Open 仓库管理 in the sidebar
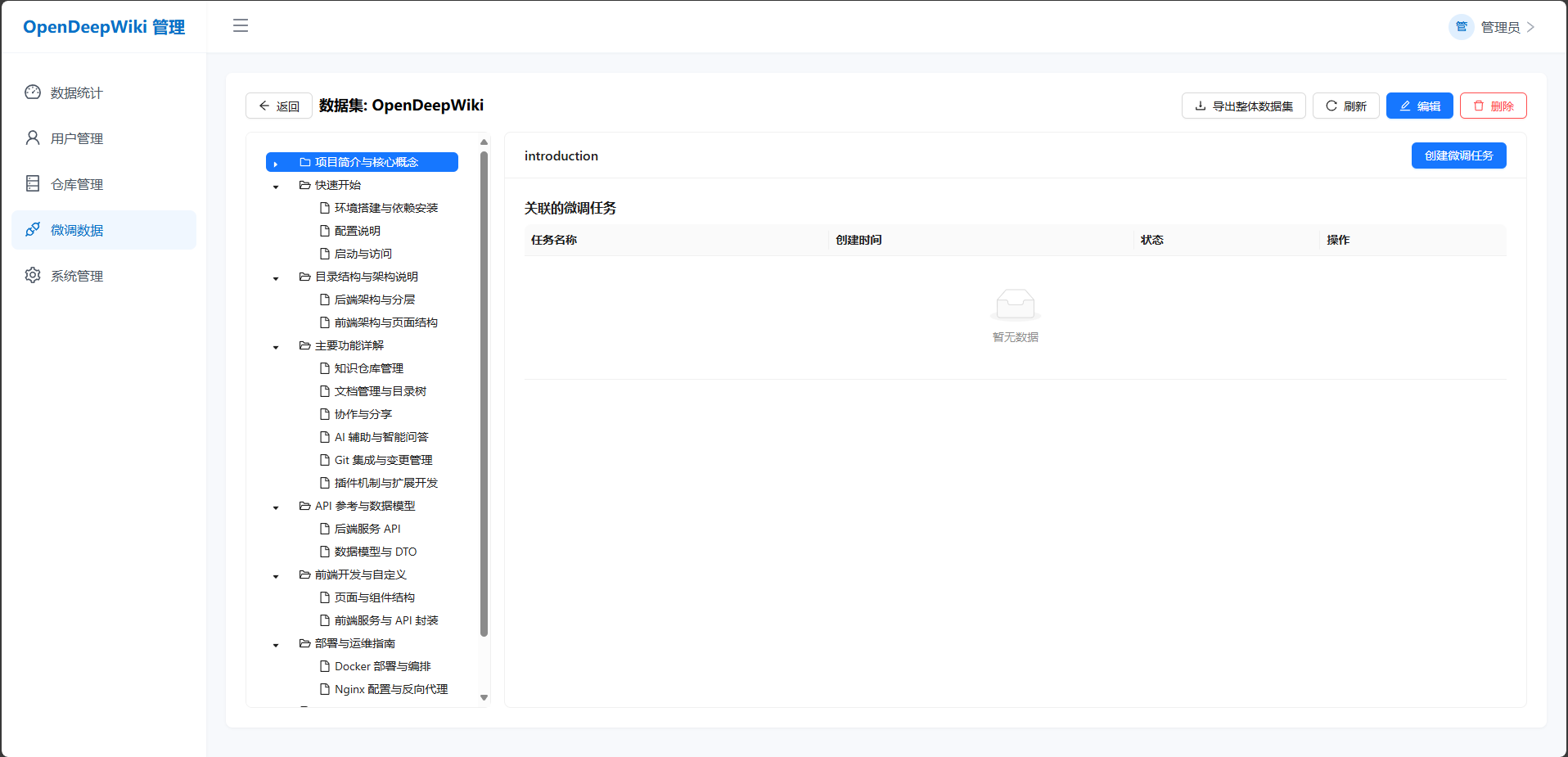 [x=104, y=184]
